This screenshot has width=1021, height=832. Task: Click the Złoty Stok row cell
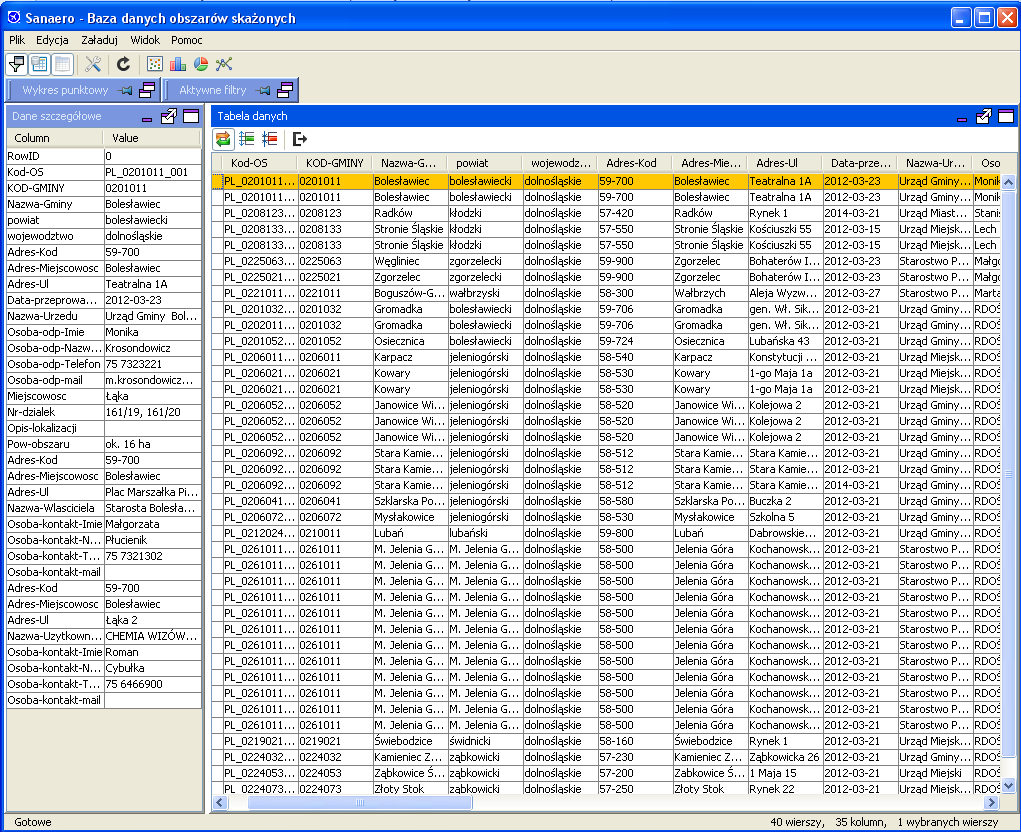tap(410, 789)
